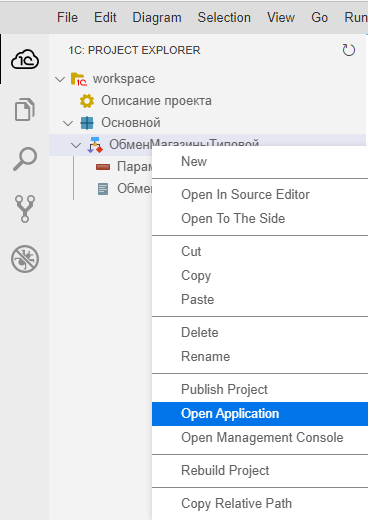The width and height of the screenshot is (368, 520).
Task: Open the Run menu
Action: pyautogui.click(x=356, y=17)
